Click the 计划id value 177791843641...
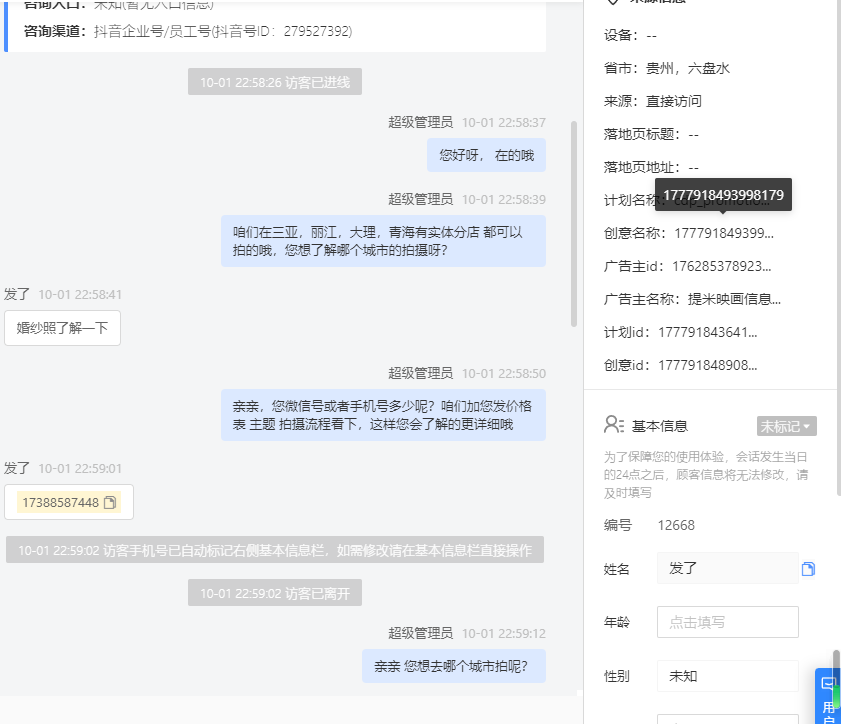This screenshot has width=841, height=724. pyautogui.click(x=707, y=333)
